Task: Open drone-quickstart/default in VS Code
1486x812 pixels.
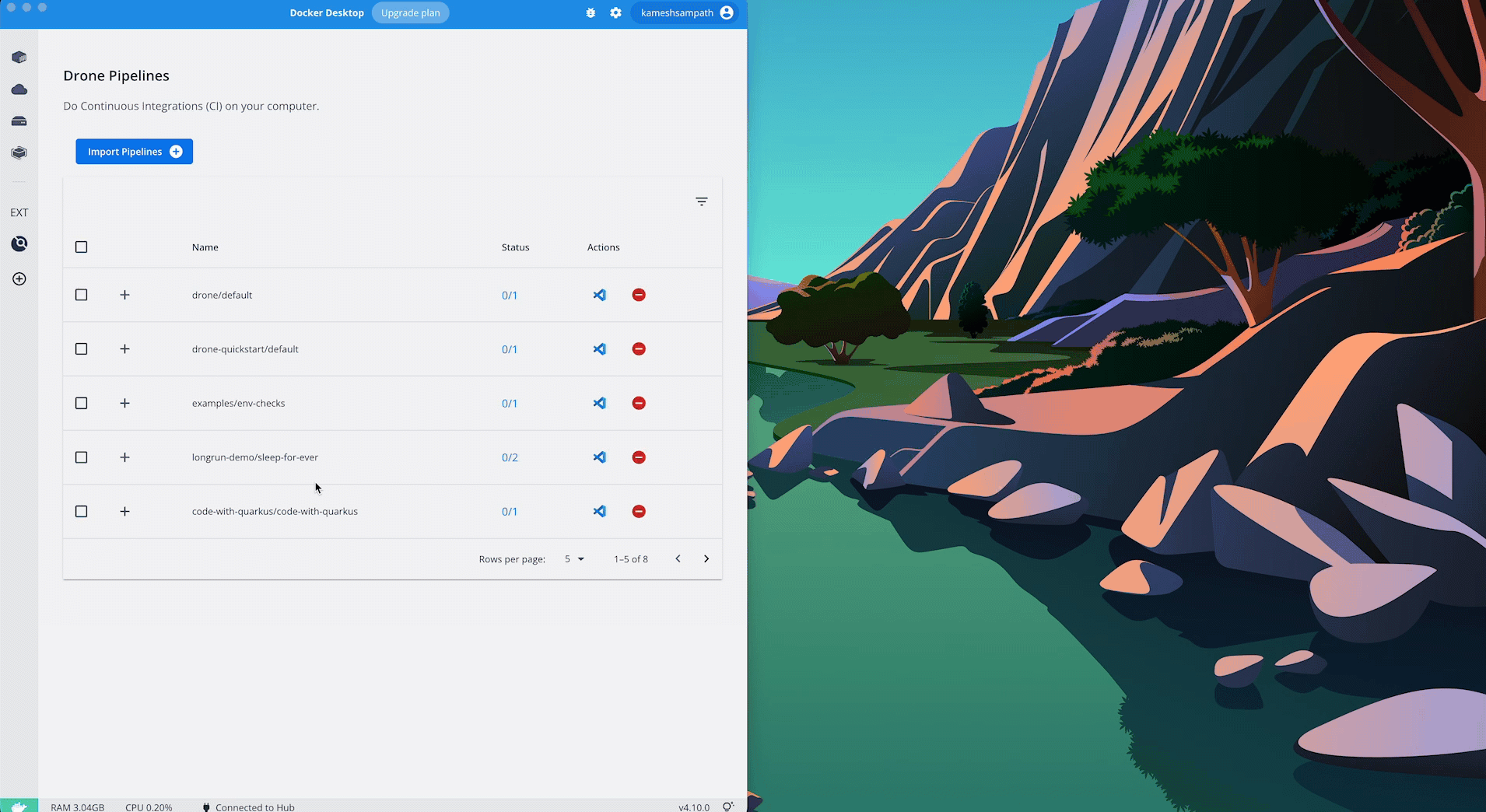Action: point(599,349)
